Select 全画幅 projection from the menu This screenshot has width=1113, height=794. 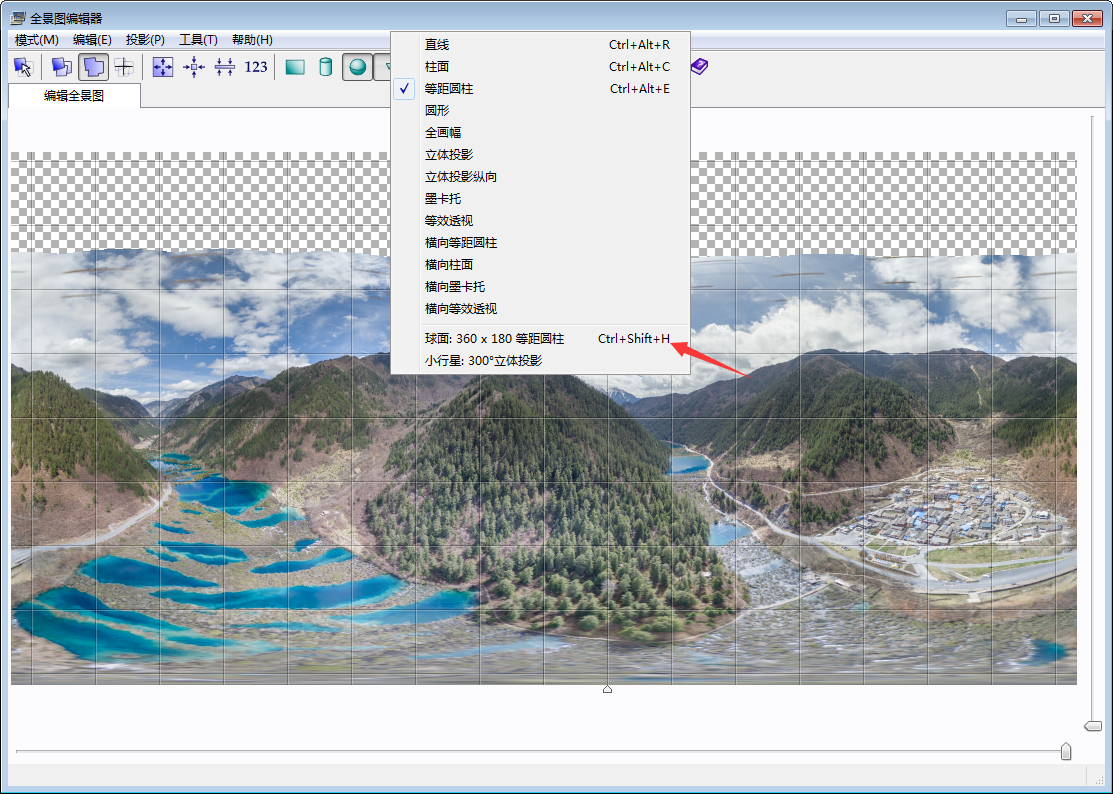click(x=540, y=133)
